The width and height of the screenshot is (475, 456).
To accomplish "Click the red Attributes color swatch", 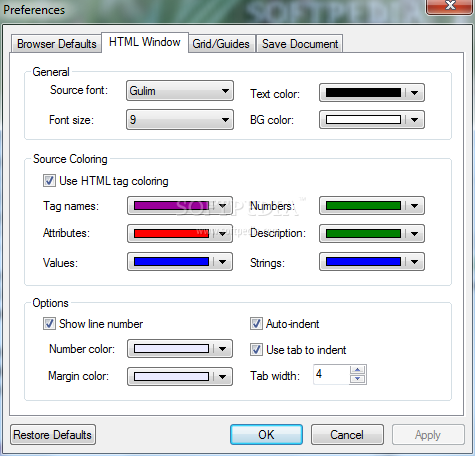I will 171,233.
